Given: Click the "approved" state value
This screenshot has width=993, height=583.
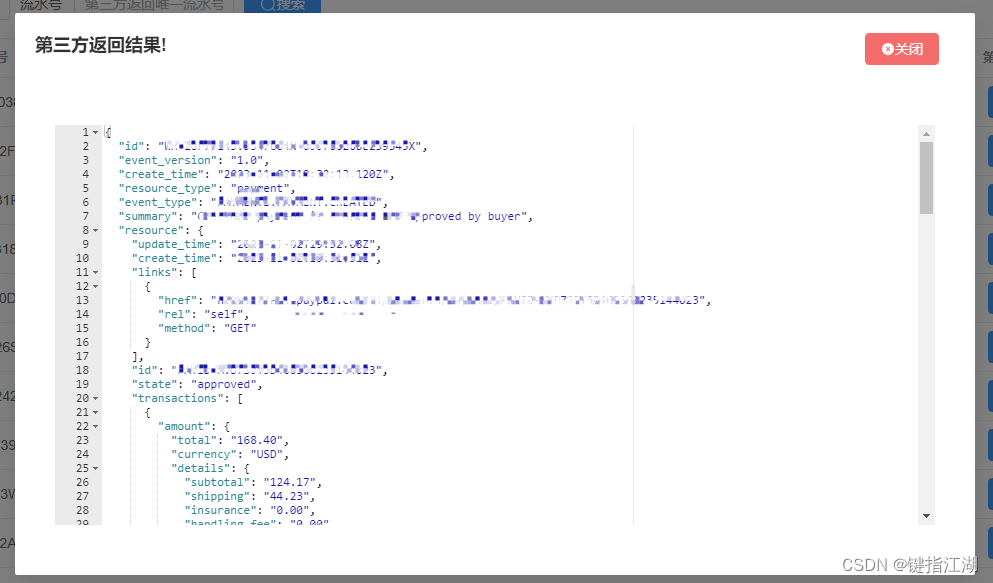Looking at the screenshot, I should pyautogui.click(x=224, y=384).
